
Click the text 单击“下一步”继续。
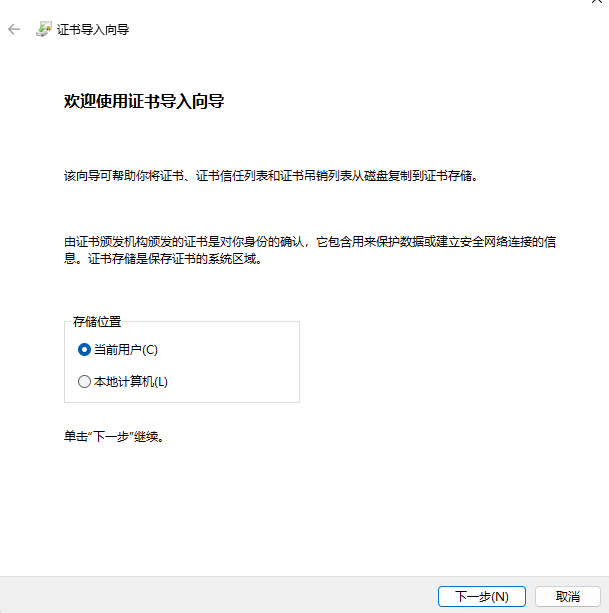pyautogui.click(x=114, y=436)
